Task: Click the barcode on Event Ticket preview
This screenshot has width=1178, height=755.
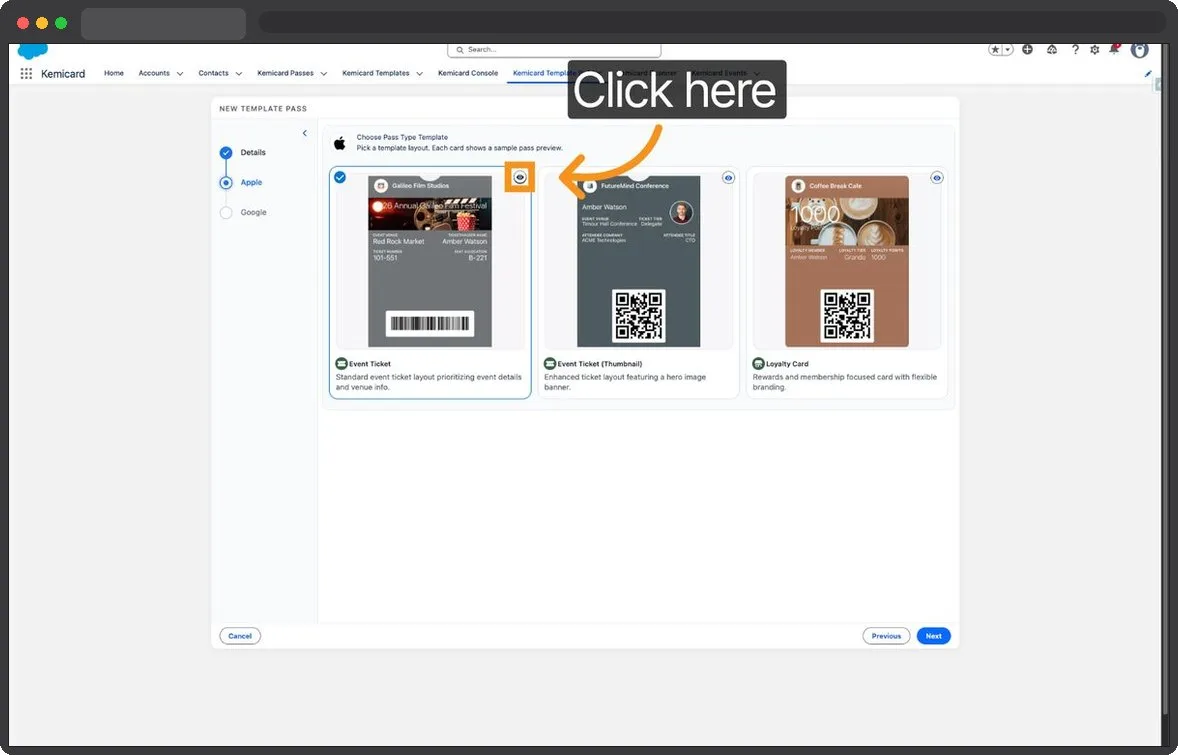Action: coord(430,324)
